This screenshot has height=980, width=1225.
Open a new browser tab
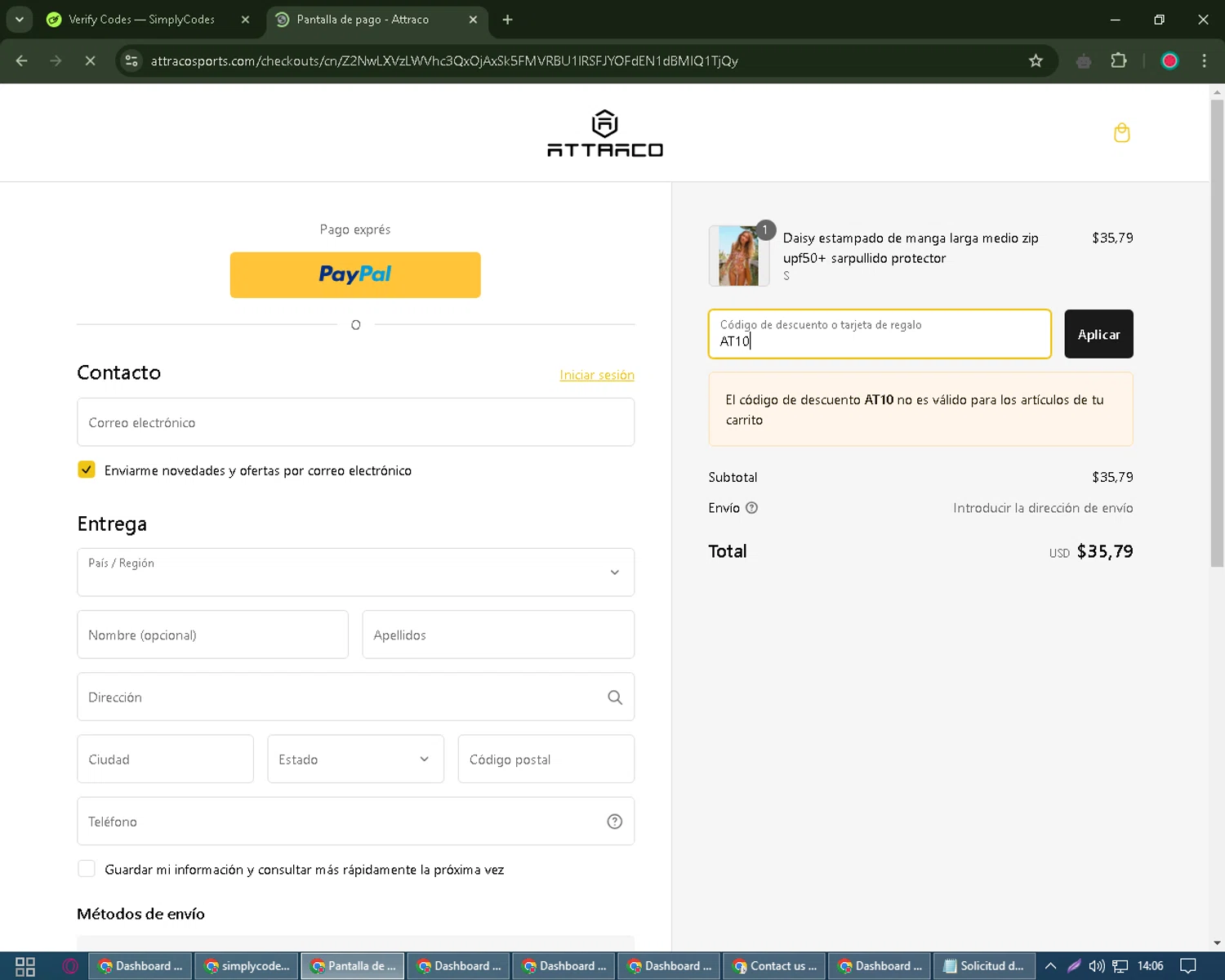[x=508, y=20]
